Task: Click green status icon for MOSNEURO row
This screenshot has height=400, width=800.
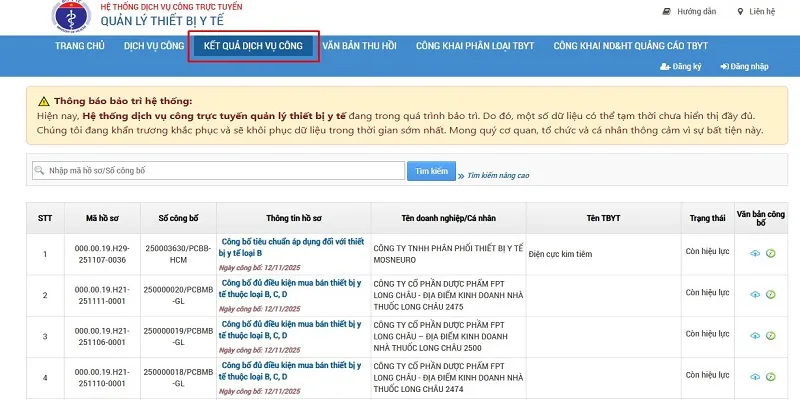Action: coord(771,253)
